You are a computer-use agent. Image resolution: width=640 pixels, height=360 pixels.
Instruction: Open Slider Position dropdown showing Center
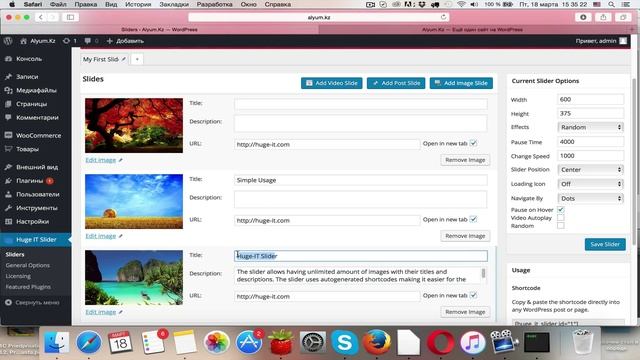click(590, 169)
